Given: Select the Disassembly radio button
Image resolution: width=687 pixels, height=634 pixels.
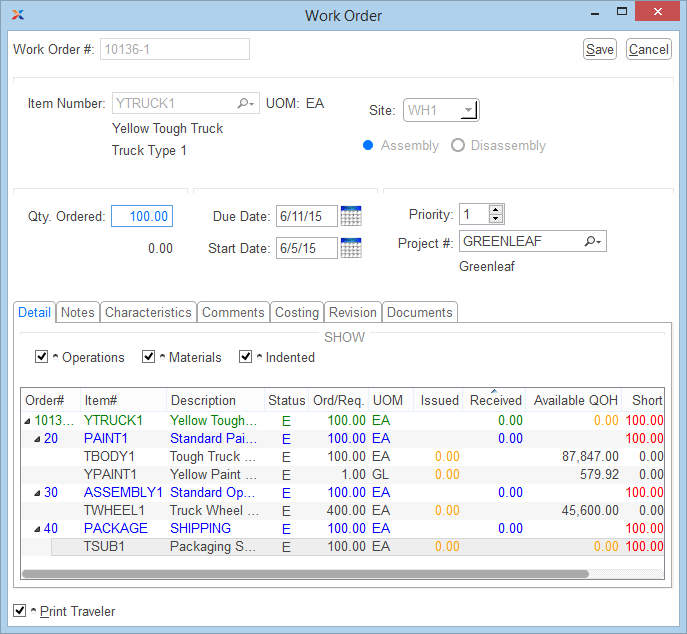Looking at the screenshot, I should pyautogui.click(x=458, y=145).
